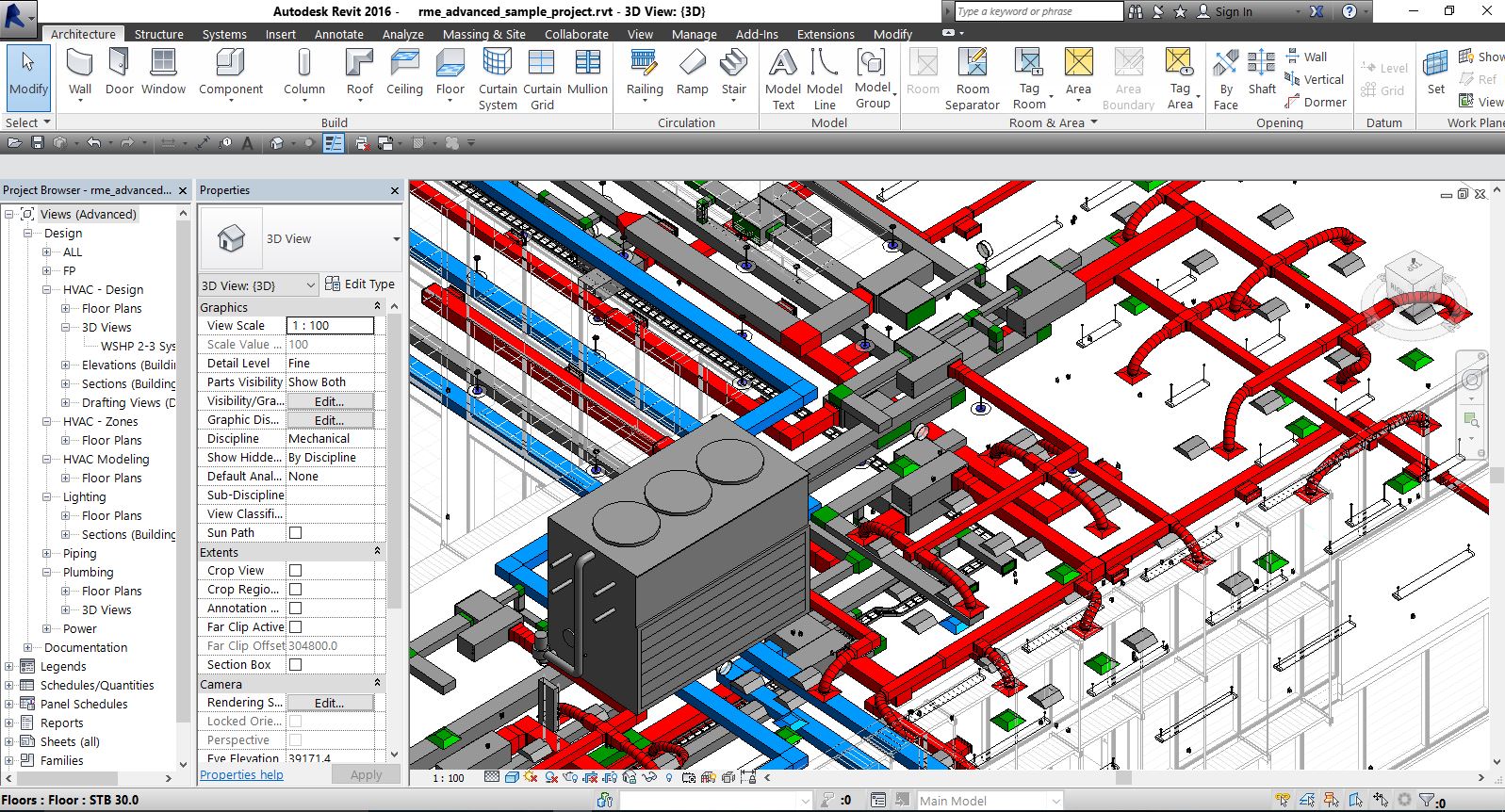Click the Set work plane icon
This screenshot has width=1505, height=812.
pyautogui.click(x=1435, y=73)
